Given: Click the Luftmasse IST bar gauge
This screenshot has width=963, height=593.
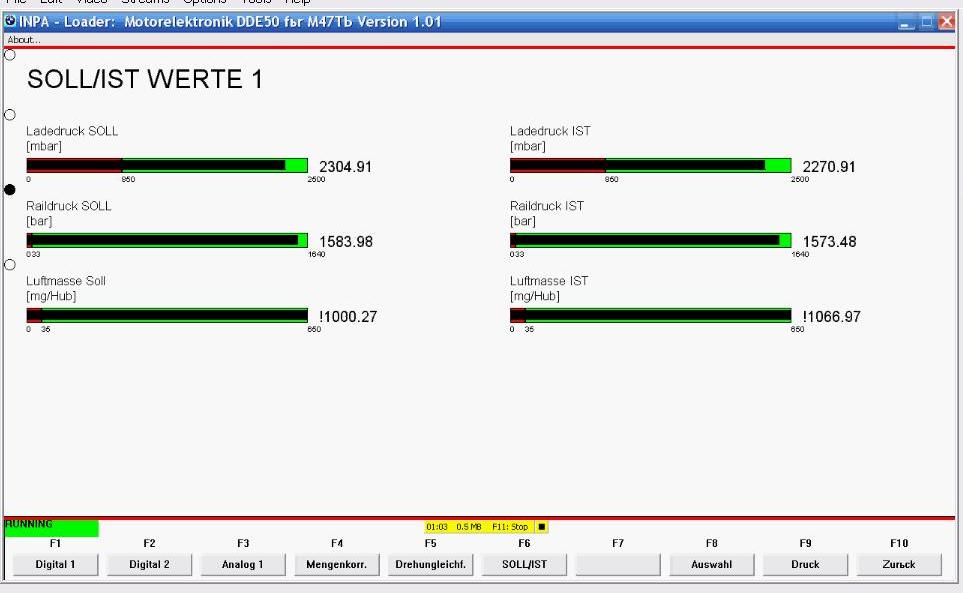Looking at the screenshot, I should pyautogui.click(x=650, y=315).
